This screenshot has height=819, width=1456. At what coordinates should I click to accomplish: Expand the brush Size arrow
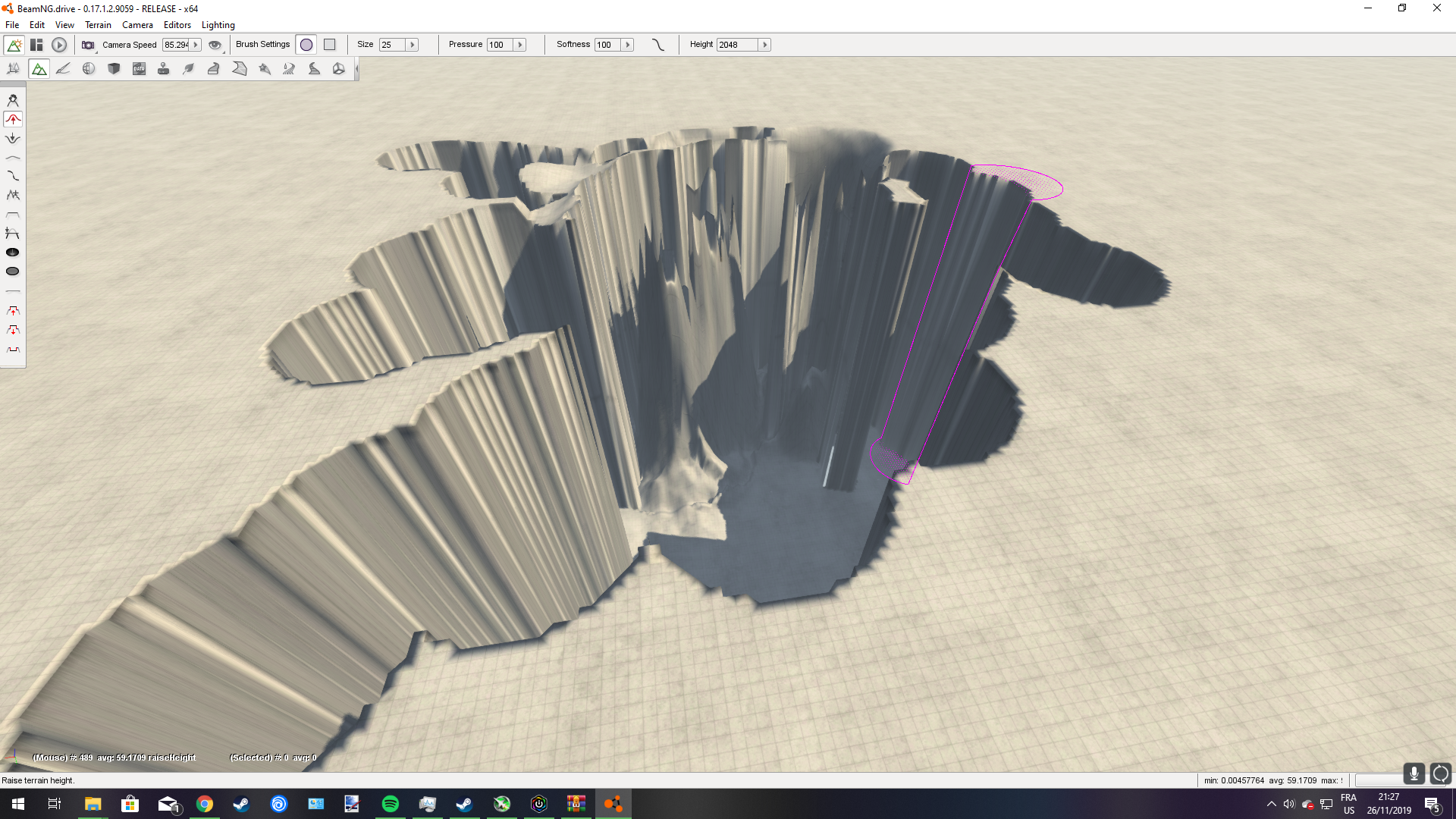pos(413,45)
